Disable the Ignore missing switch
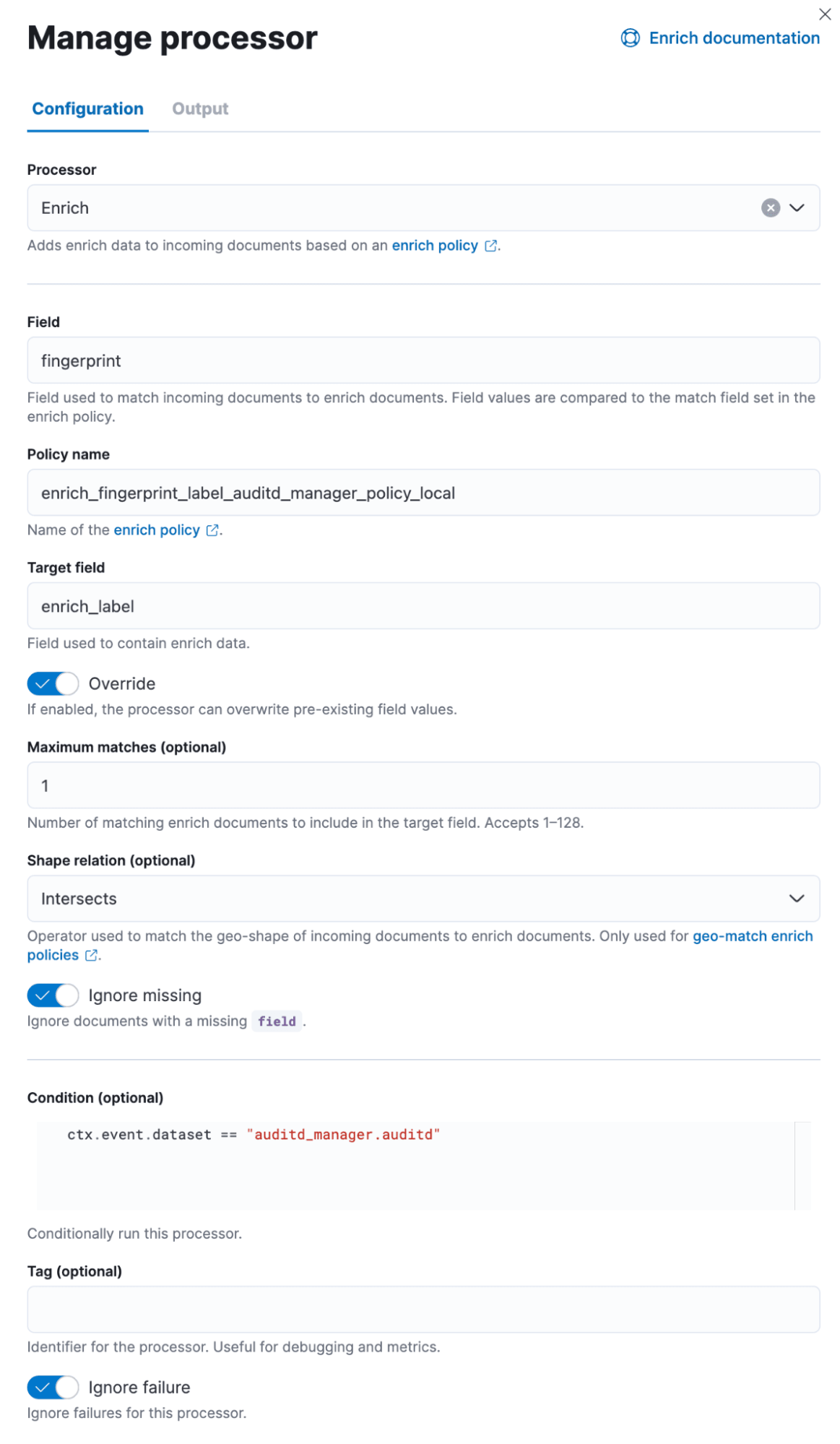 tap(53, 995)
